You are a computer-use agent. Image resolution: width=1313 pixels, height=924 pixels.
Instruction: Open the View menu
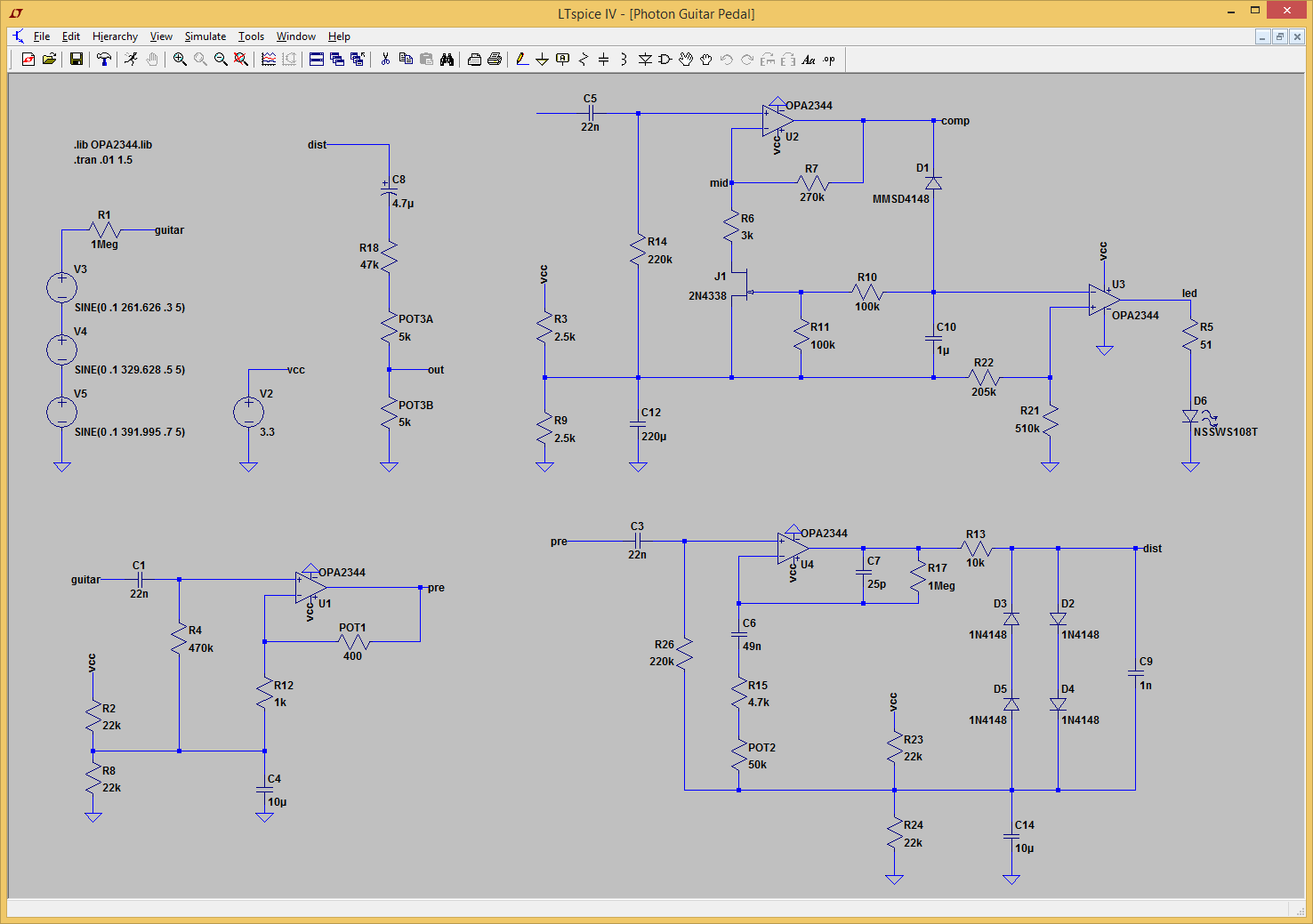pyautogui.click(x=161, y=36)
